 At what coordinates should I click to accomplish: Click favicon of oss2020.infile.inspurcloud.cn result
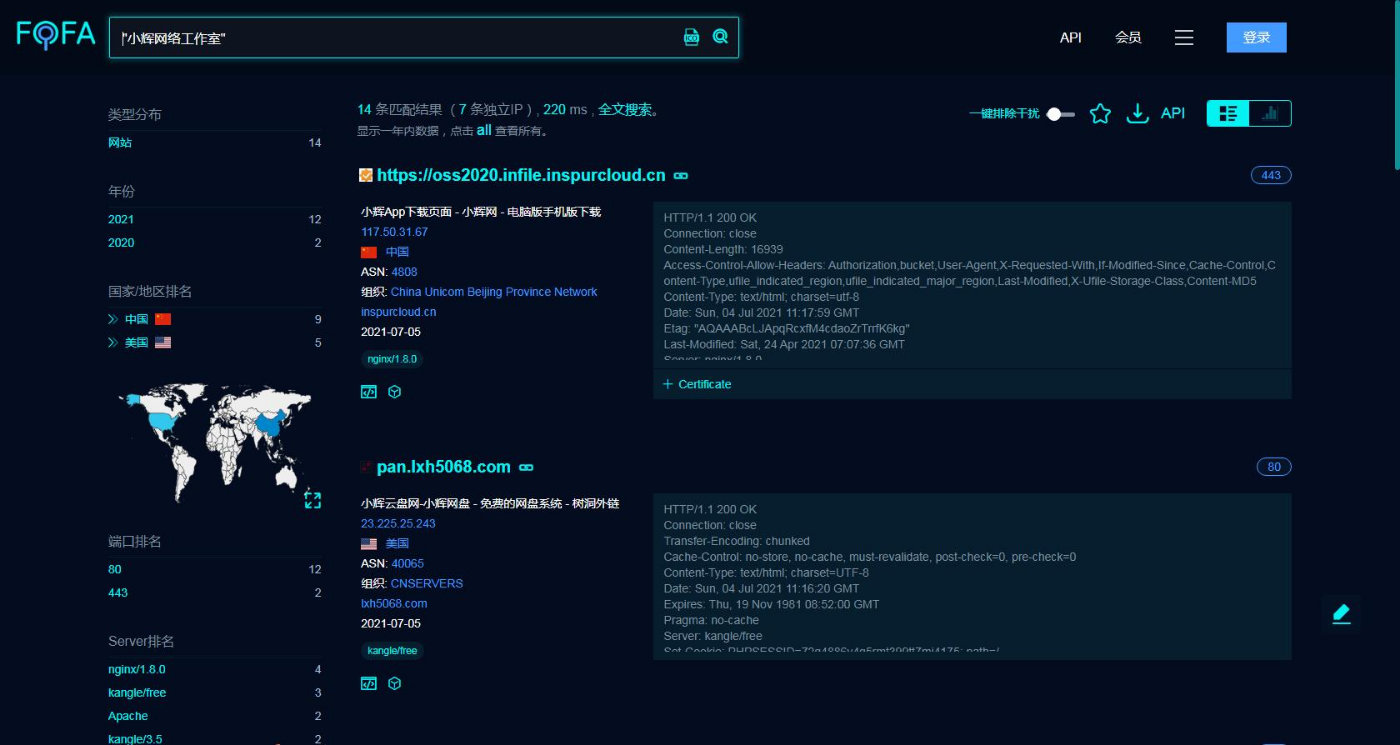click(366, 175)
